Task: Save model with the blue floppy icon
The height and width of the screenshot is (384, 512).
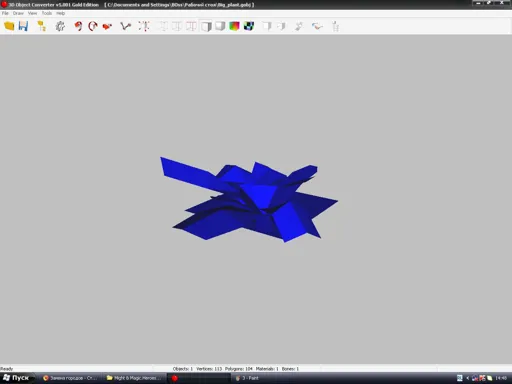Action: [x=23, y=26]
